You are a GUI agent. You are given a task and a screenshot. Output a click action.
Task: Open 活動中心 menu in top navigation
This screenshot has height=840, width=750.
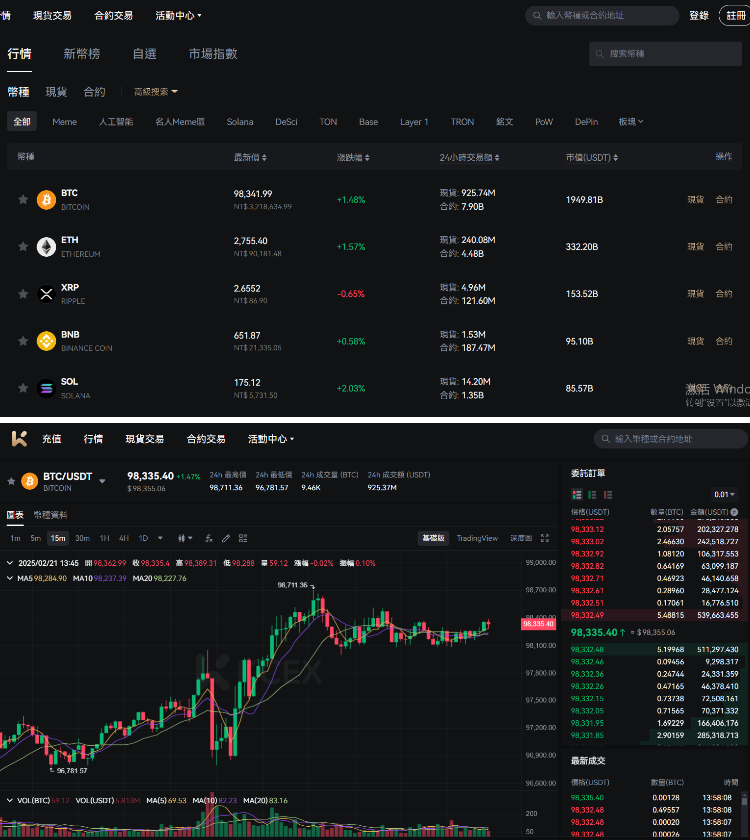[178, 16]
